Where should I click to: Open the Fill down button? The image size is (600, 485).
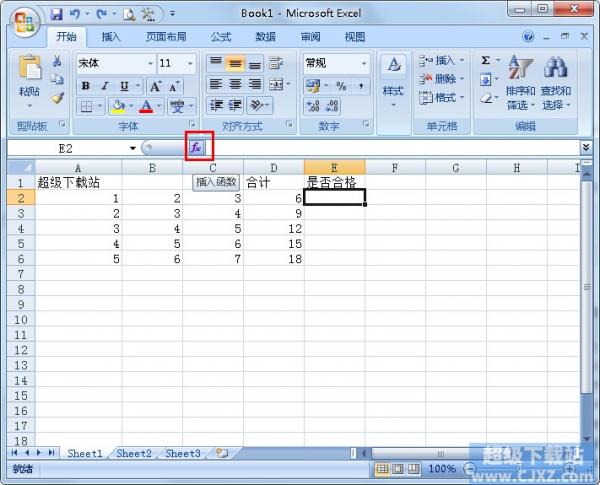pyautogui.click(x=486, y=80)
